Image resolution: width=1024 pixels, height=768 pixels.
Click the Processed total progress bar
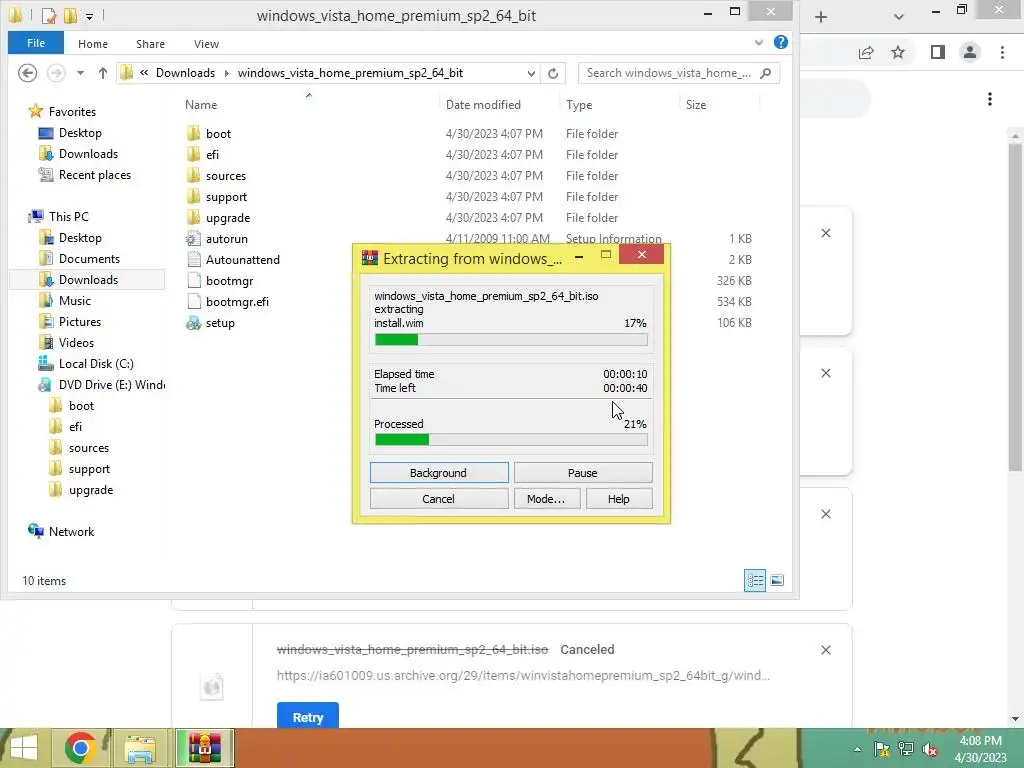(x=511, y=440)
